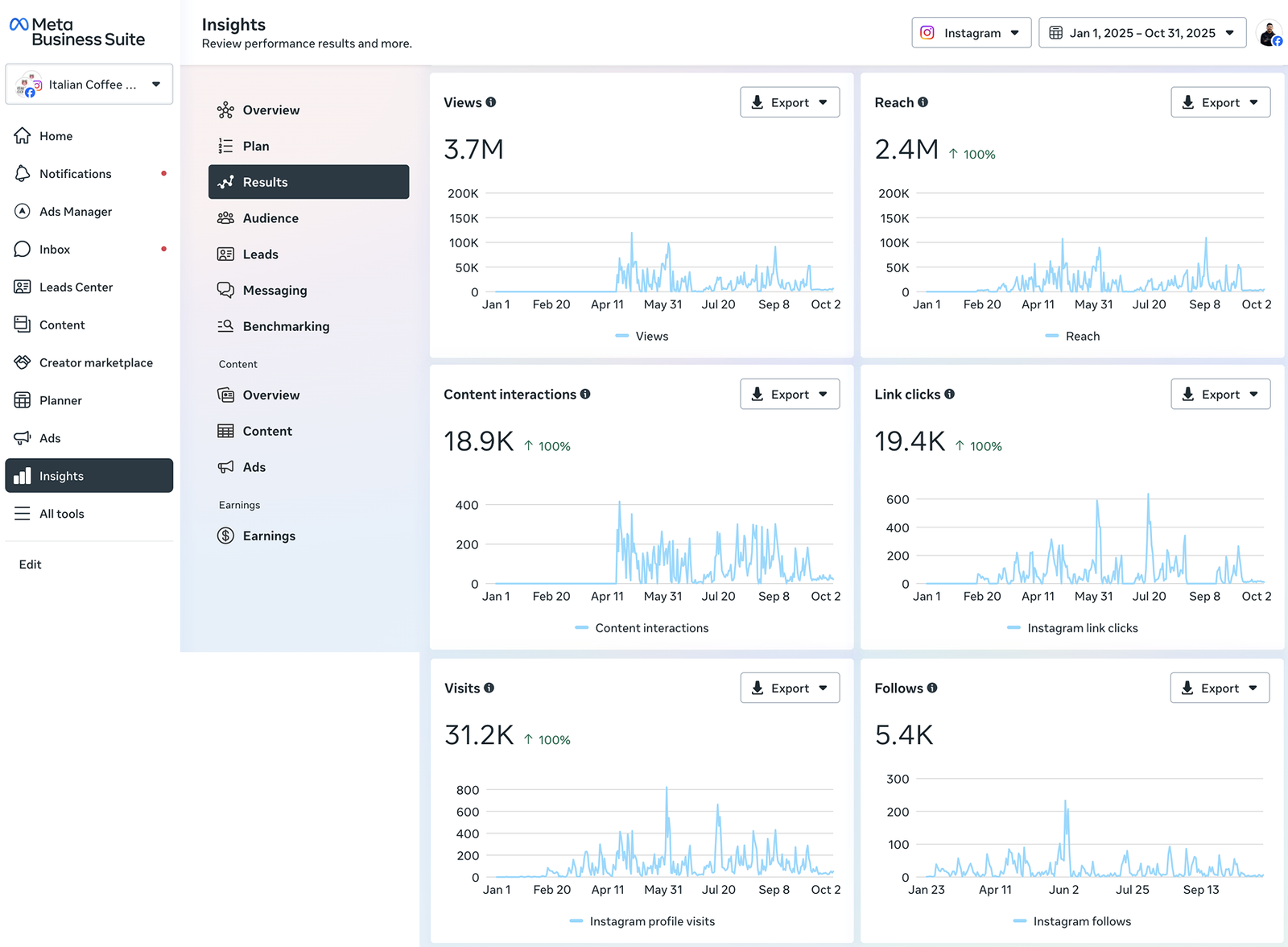Click the Link clicks info icon
Image resolution: width=1288 pixels, height=947 pixels.
point(950,394)
